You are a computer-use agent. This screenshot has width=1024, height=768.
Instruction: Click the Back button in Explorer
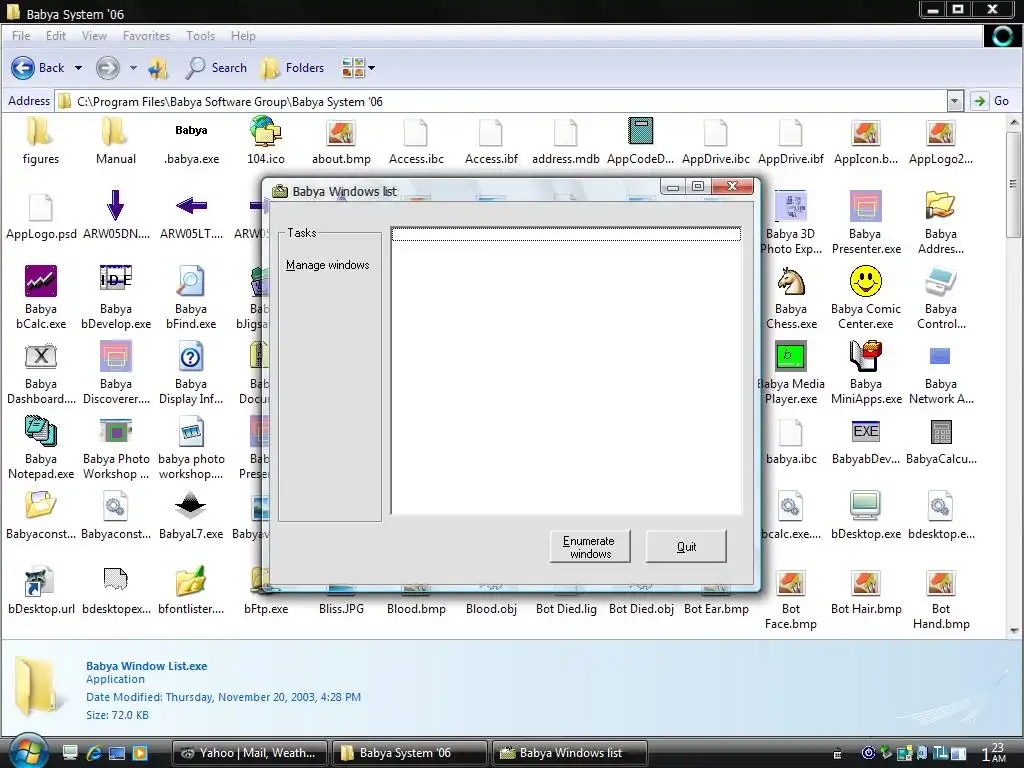click(38, 67)
